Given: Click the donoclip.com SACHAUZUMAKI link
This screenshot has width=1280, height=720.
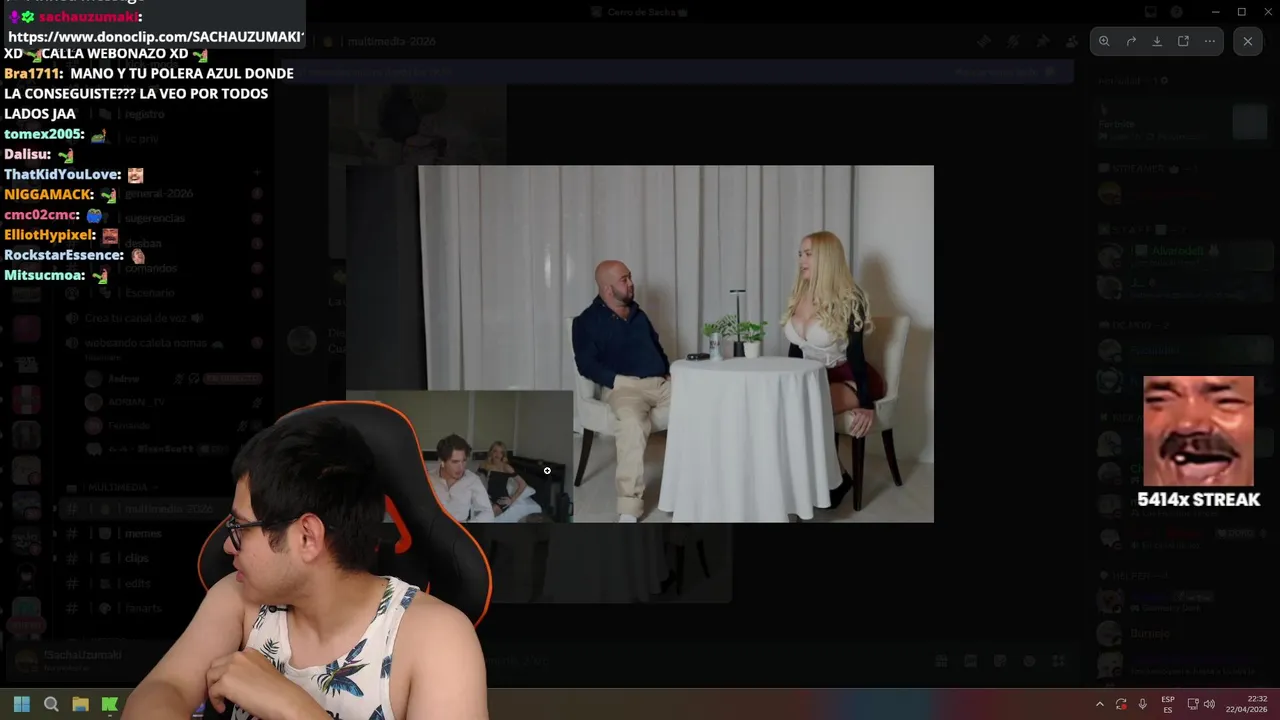Looking at the screenshot, I should pyautogui.click(x=154, y=36).
